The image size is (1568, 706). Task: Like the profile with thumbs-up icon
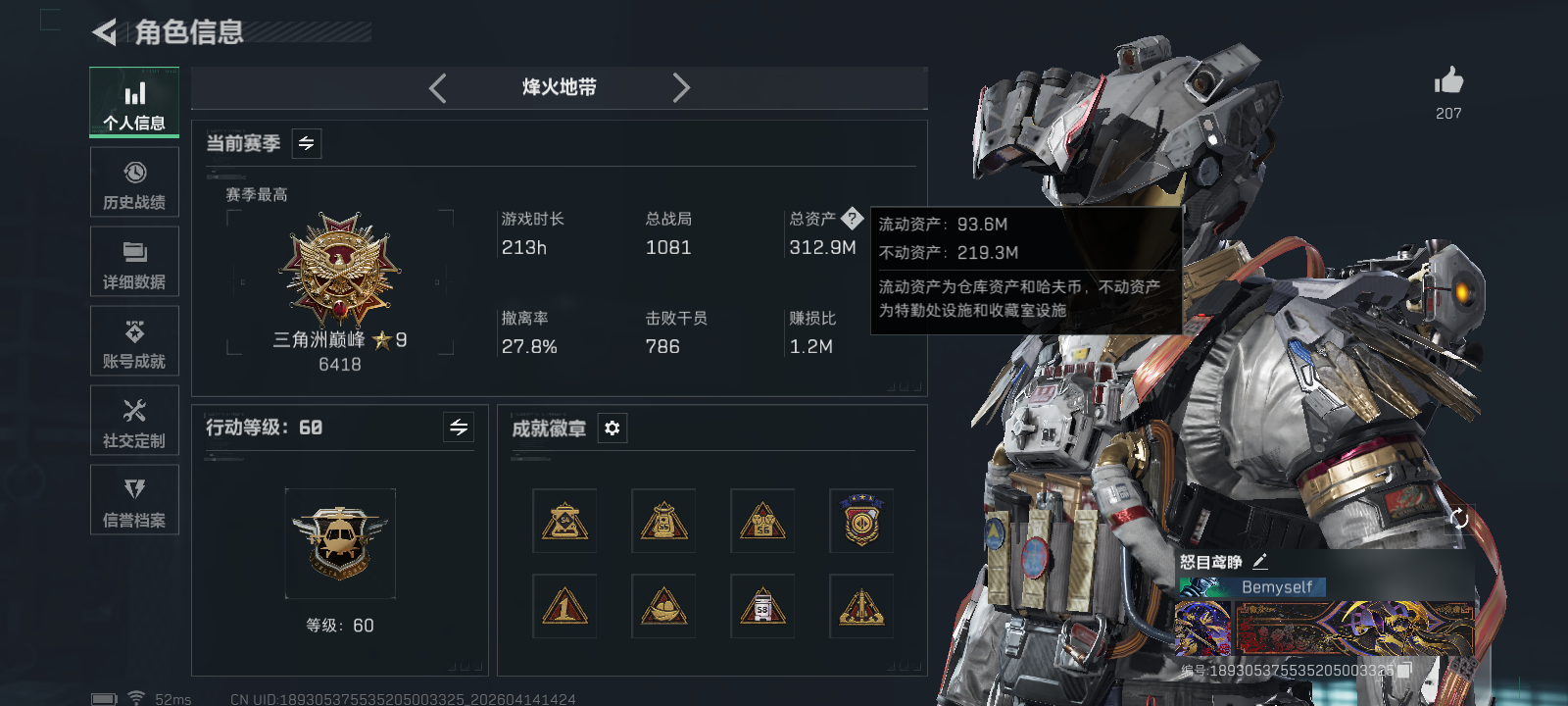pyautogui.click(x=1448, y=80)
